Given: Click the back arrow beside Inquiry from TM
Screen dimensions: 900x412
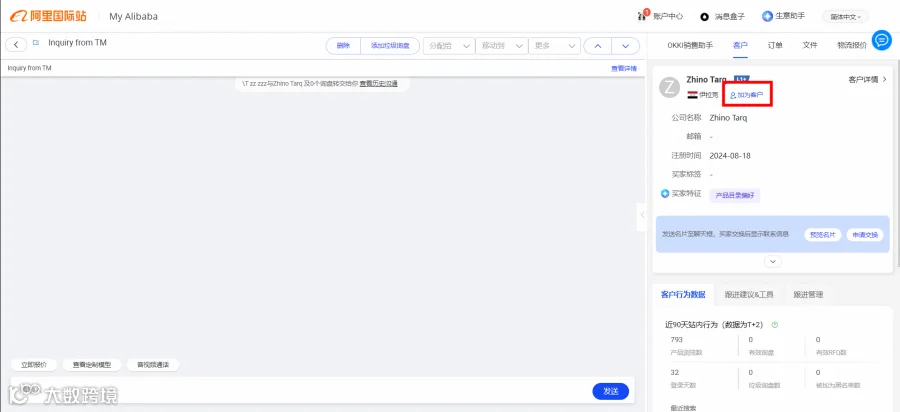Looking at the screenshot, I should (16, 45).
